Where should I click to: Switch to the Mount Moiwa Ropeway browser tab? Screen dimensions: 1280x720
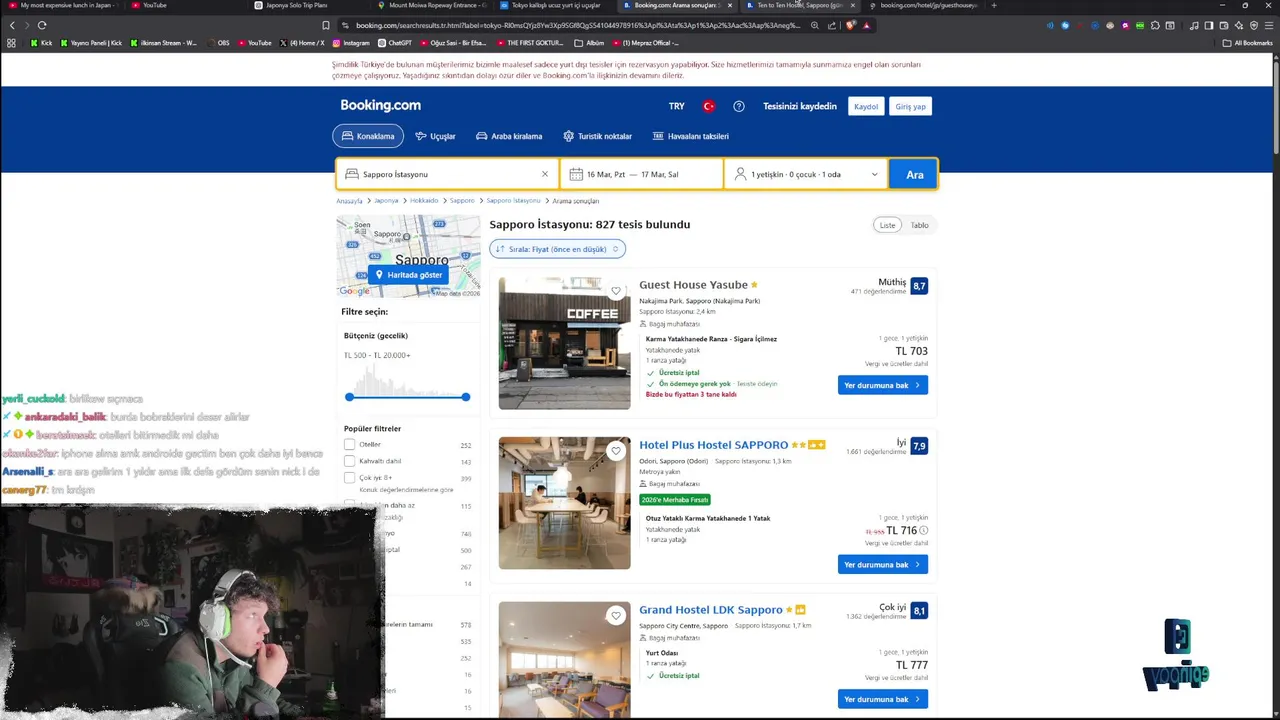431,5
